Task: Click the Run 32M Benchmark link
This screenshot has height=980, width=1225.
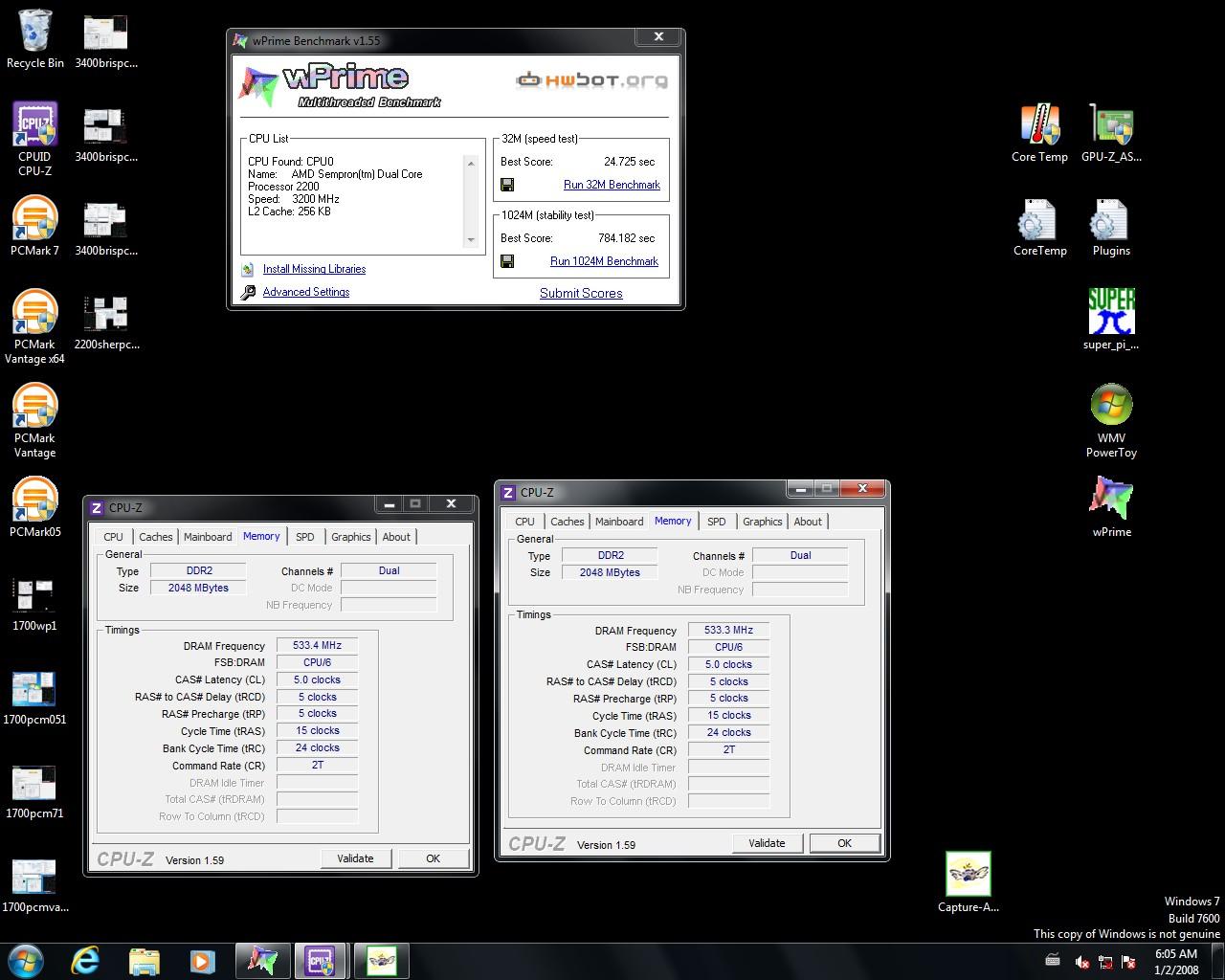Action: pos(612,185)
